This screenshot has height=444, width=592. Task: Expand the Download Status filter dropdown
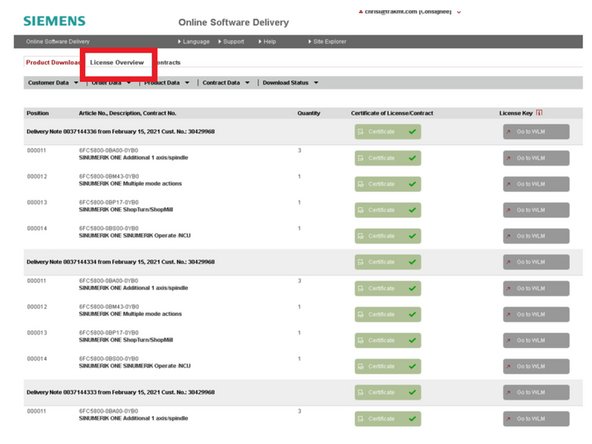[x=290, y=83]
